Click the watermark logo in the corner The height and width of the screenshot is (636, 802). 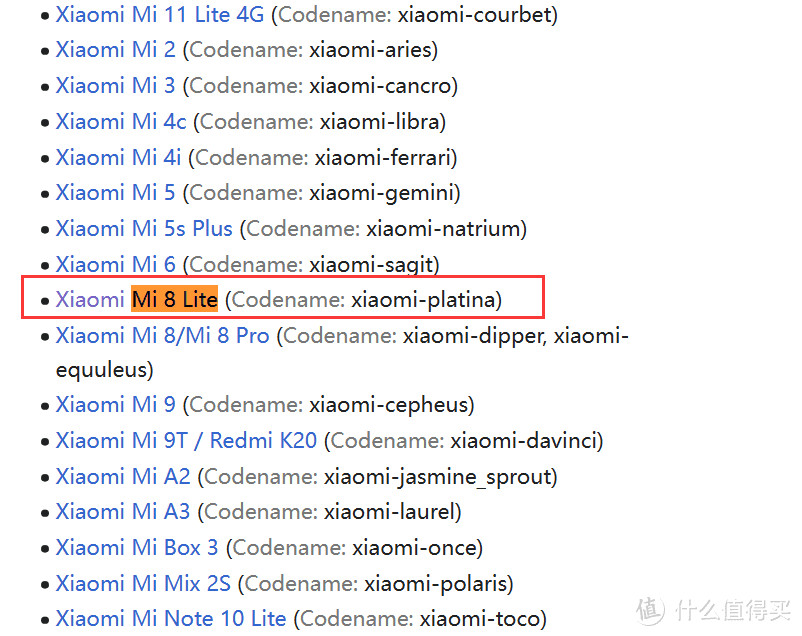pos(713,610)
